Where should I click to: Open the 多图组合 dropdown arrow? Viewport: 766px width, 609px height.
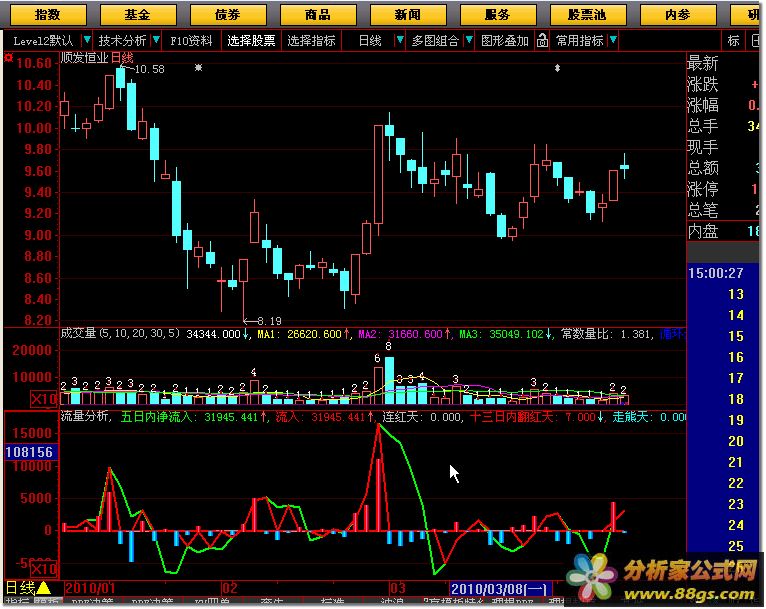(x=469, y=40)
